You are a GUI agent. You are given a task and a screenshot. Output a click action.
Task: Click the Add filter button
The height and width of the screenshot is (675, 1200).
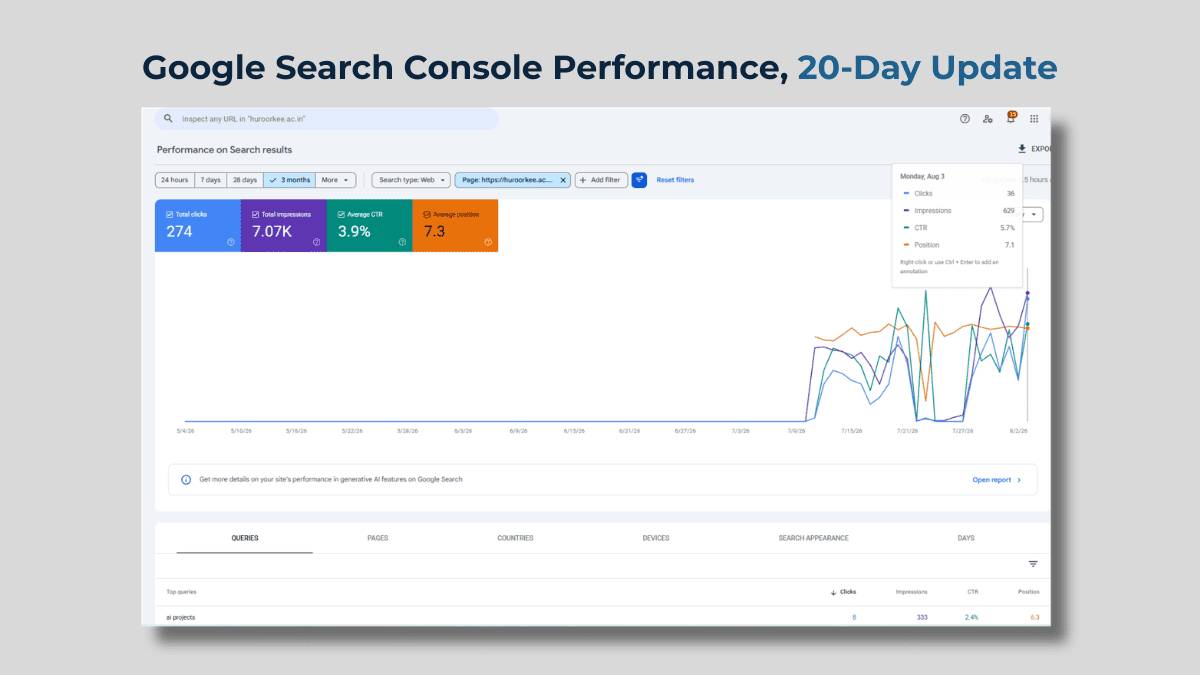click(601, 180)
